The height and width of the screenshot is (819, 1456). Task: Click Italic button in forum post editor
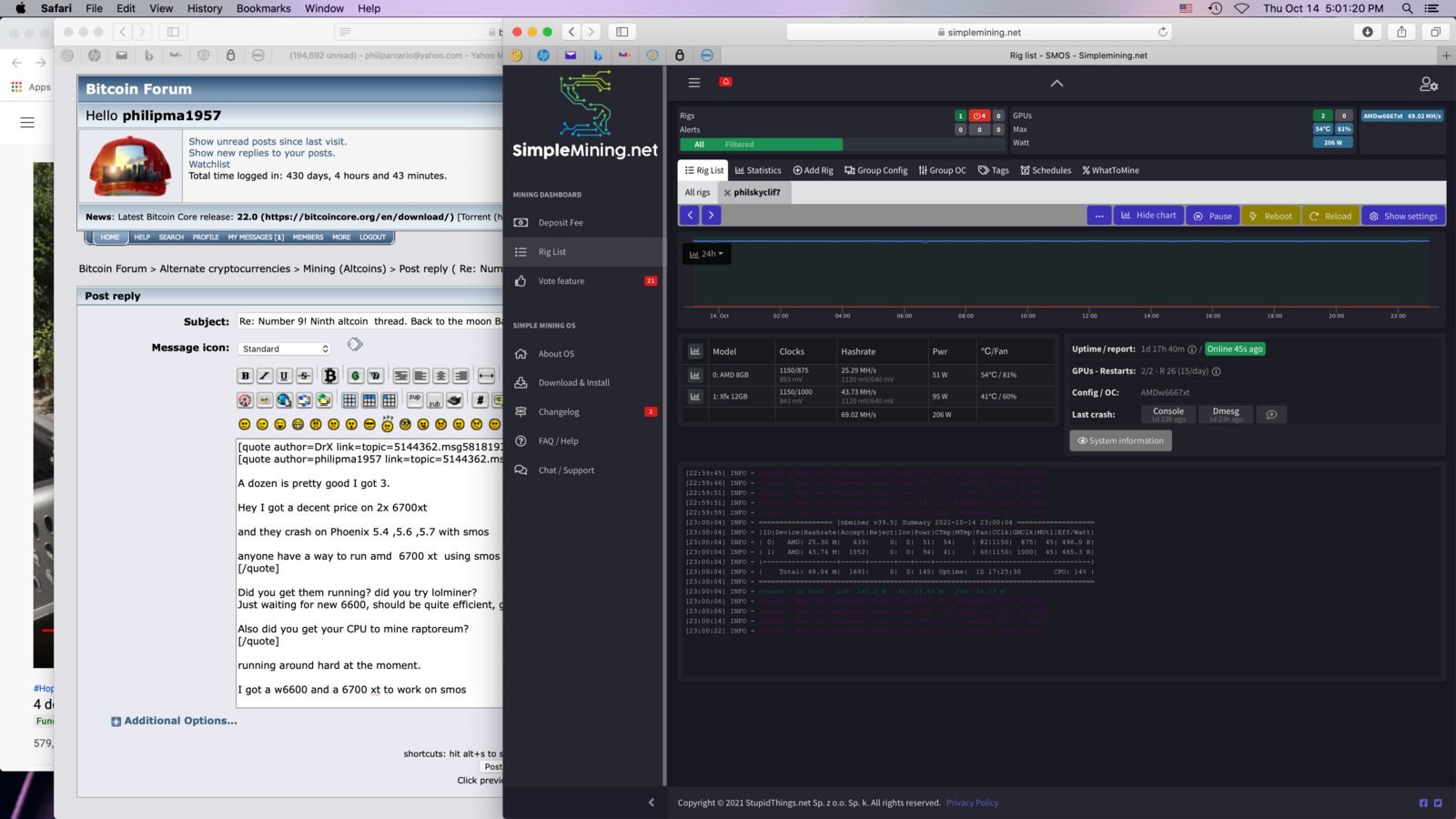(265, 375)
